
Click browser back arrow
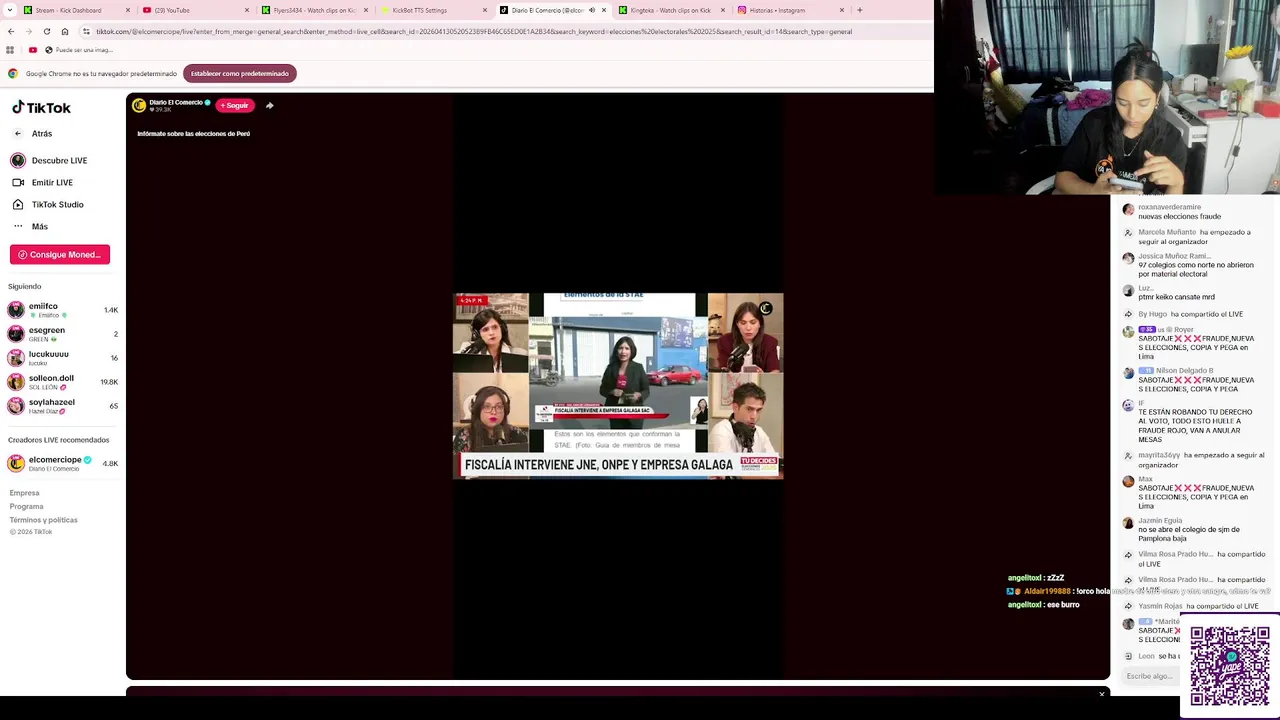point(11,31)
